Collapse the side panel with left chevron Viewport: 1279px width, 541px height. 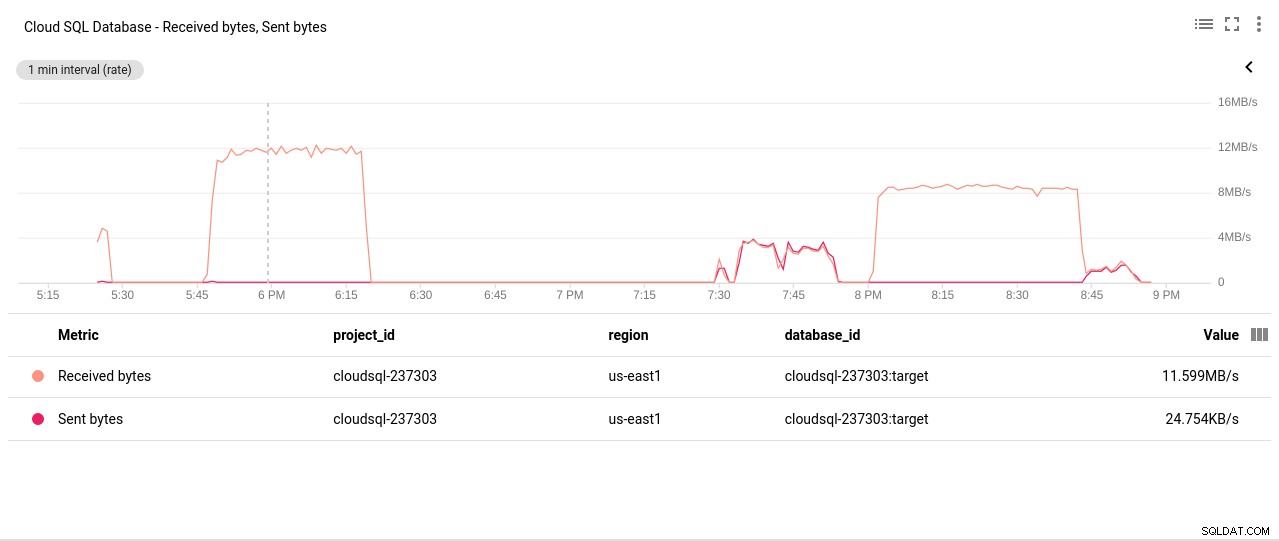1249,67
